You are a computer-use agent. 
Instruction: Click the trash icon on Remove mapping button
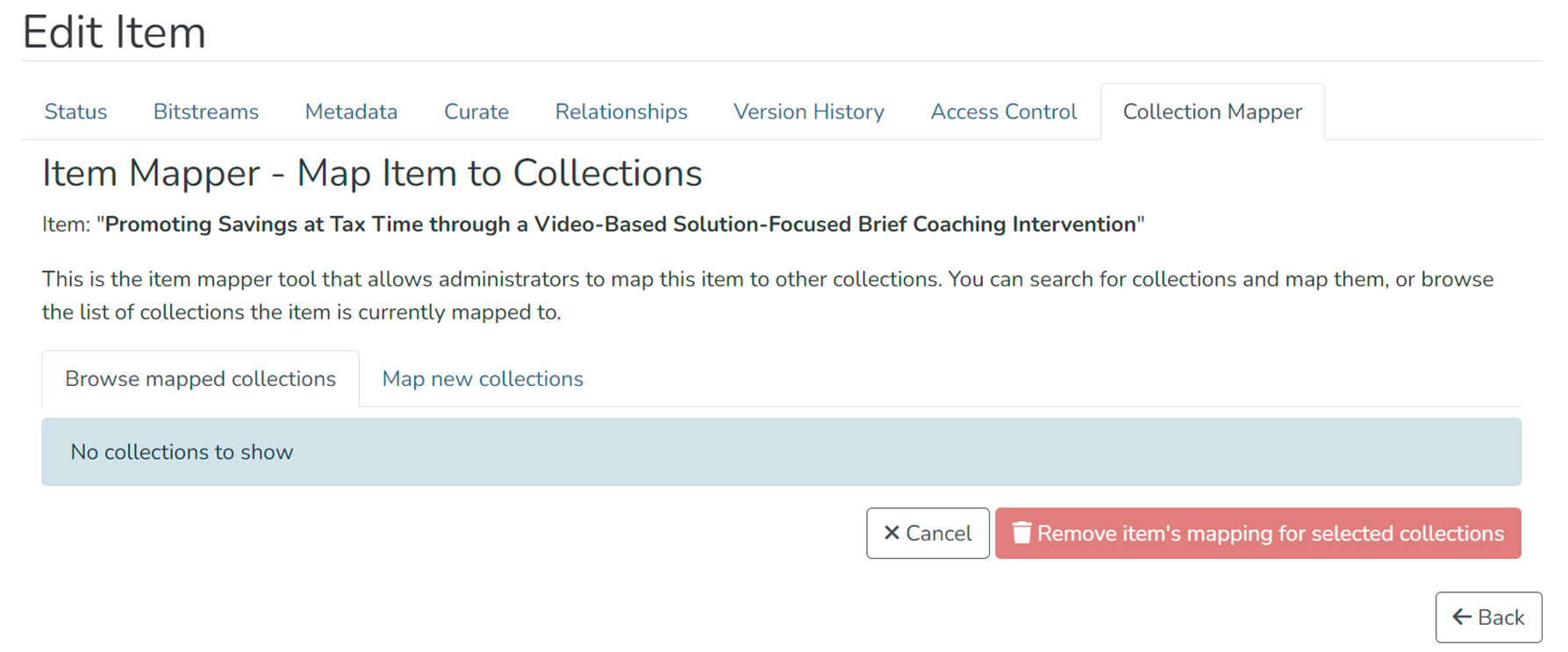tap(1022, 533)
